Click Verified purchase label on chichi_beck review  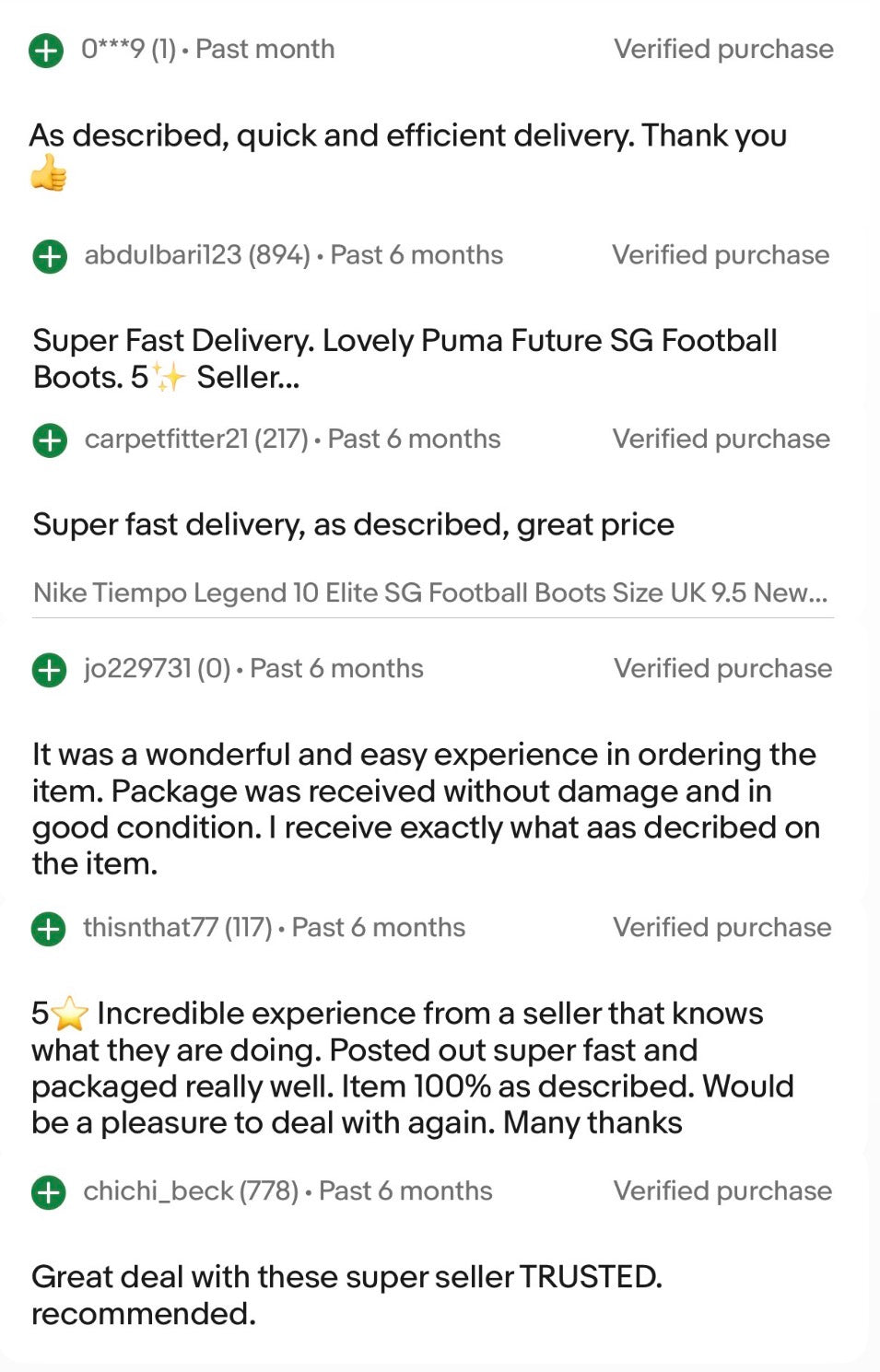coord(722,1191)
